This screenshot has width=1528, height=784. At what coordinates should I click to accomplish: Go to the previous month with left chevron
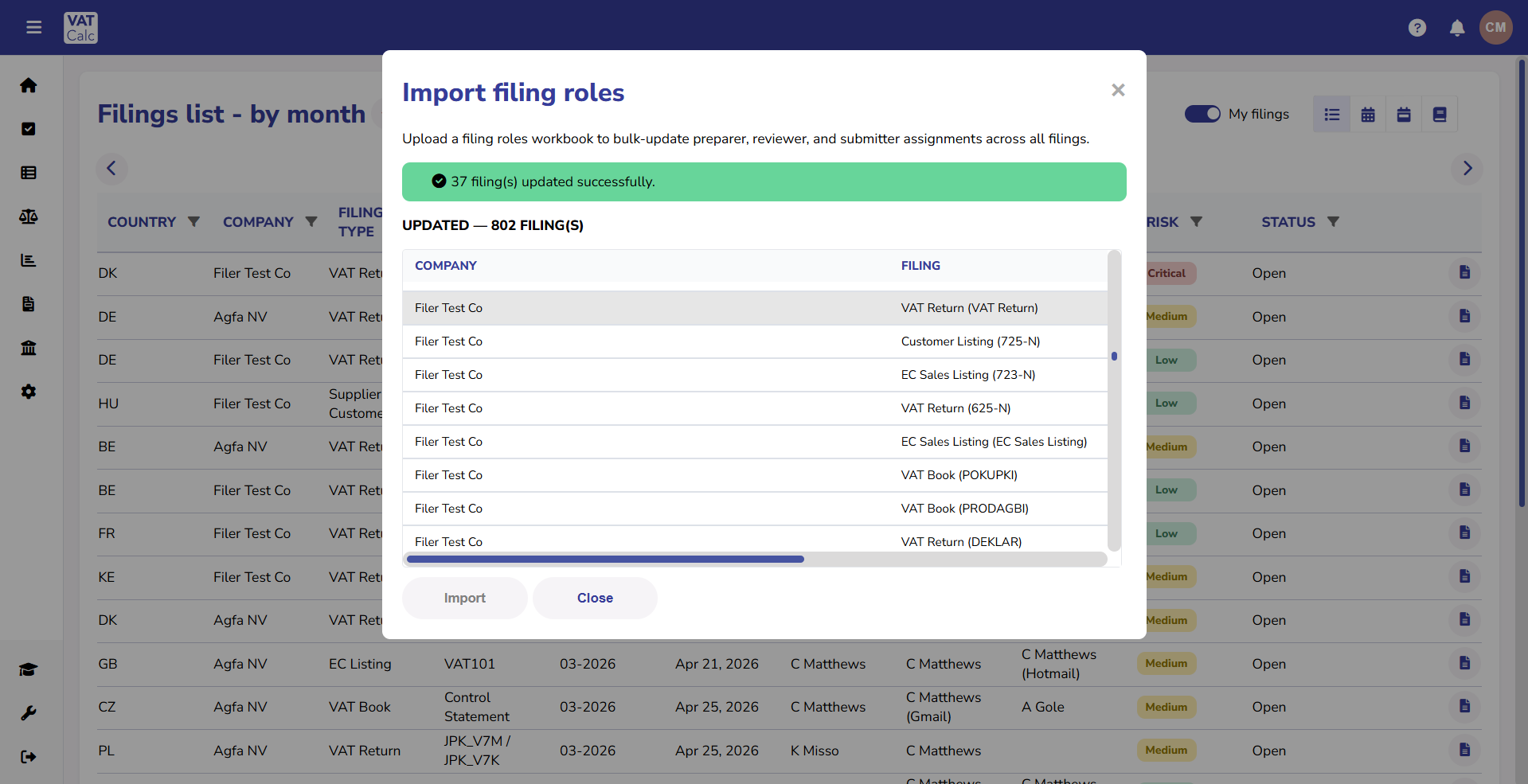tap(111, 169)
